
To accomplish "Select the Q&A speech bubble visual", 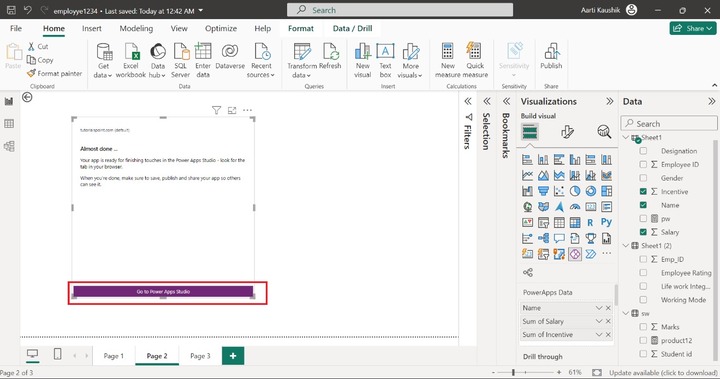I will click(x=559, y=238).
